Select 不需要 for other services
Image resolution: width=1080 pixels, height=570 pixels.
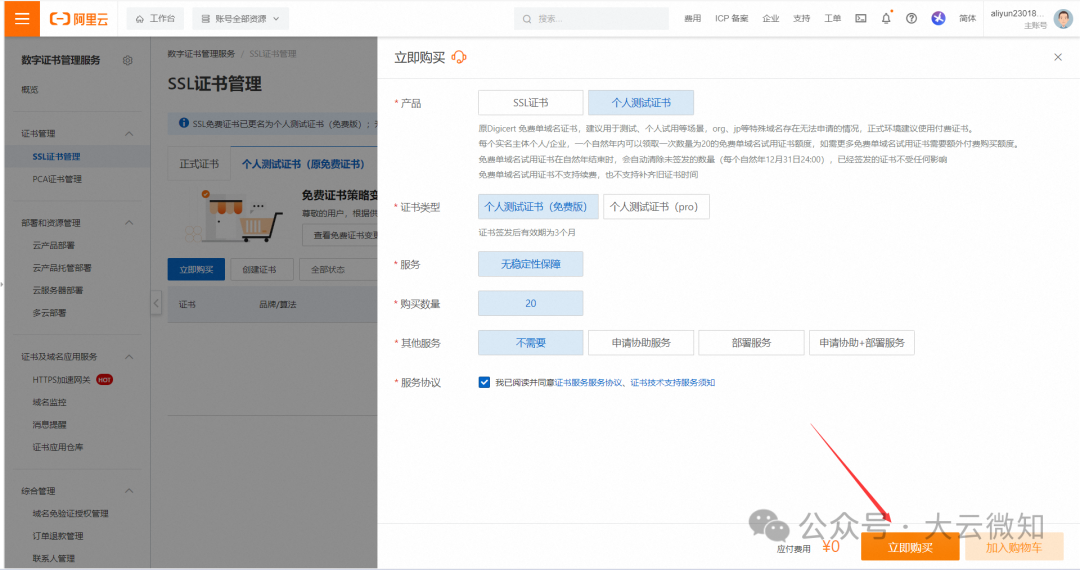[x=530, y=342]
